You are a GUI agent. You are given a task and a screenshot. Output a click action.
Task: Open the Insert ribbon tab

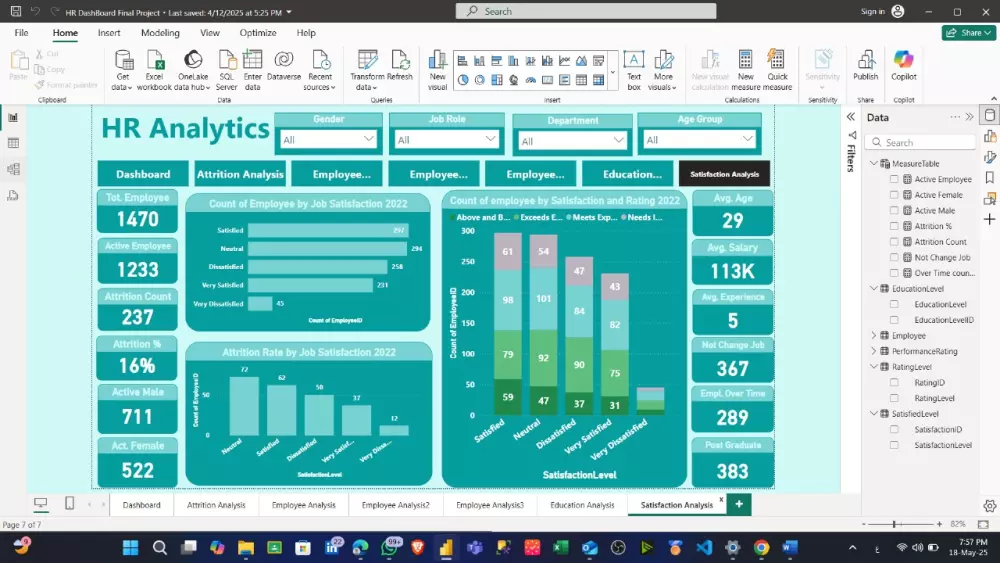[x=109, y=33]
